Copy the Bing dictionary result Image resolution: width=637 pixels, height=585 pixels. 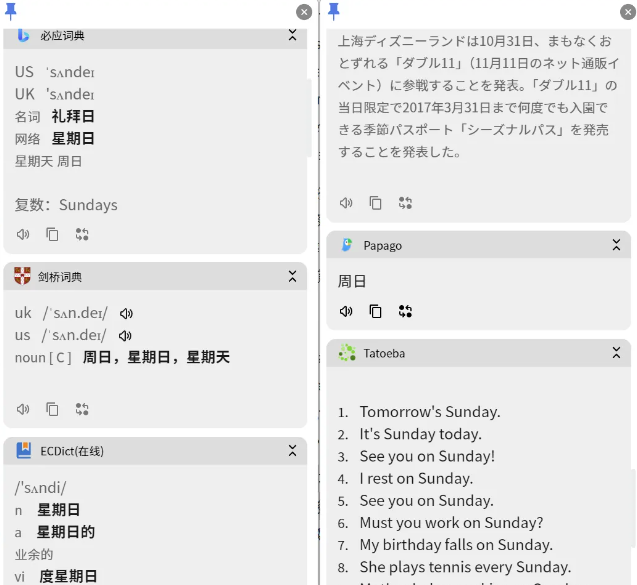coord(52,235)
